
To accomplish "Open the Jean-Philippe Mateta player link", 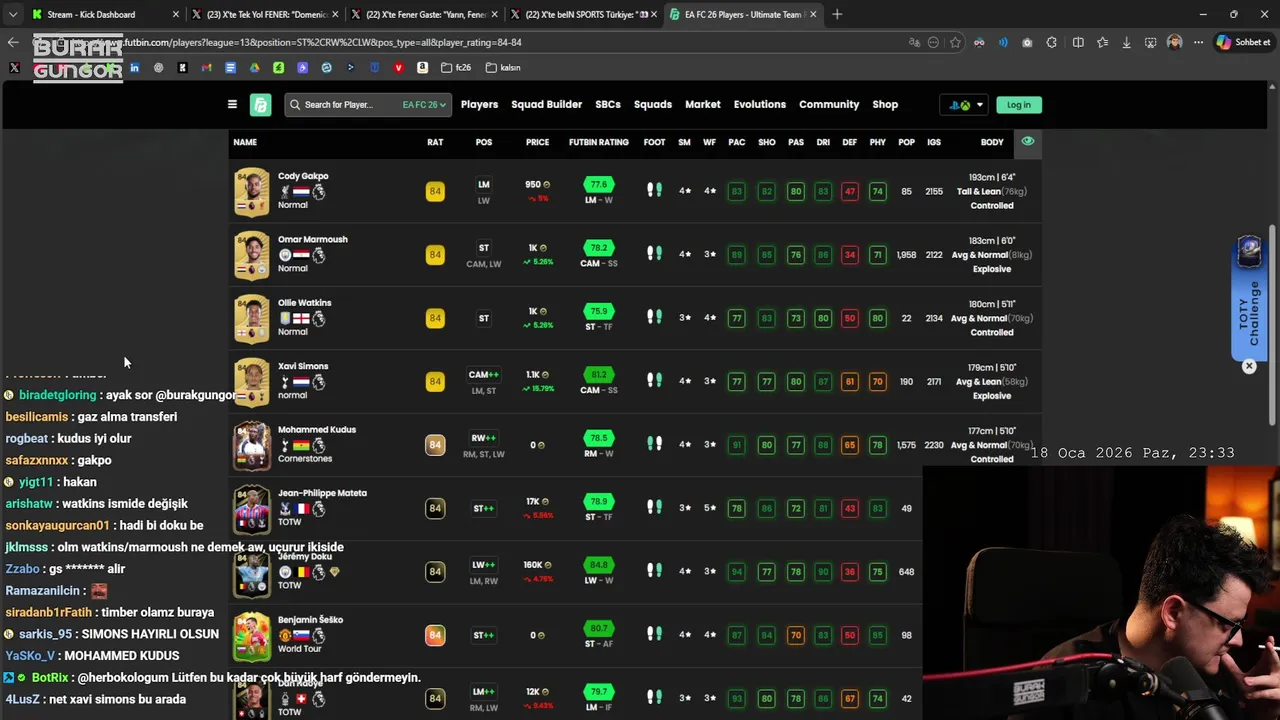I will (x=322, y=493).
